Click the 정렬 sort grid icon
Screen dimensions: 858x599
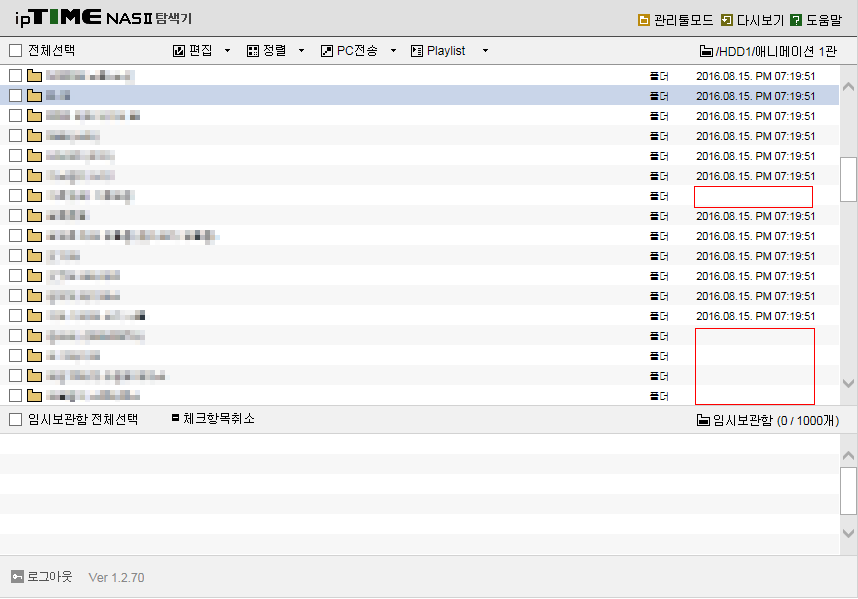tap(253, 51)
